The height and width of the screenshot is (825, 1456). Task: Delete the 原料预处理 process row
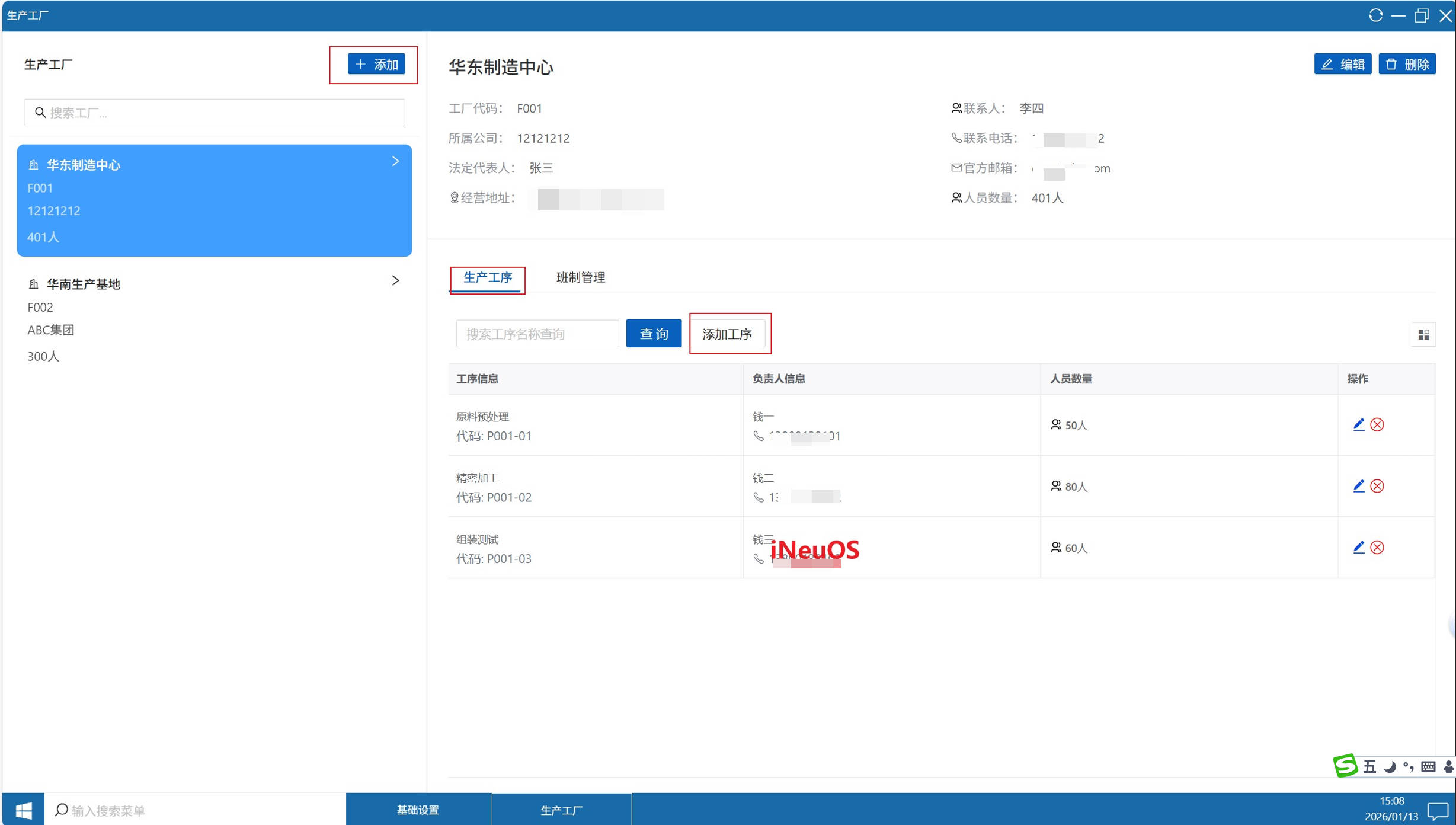(1377, 424)
